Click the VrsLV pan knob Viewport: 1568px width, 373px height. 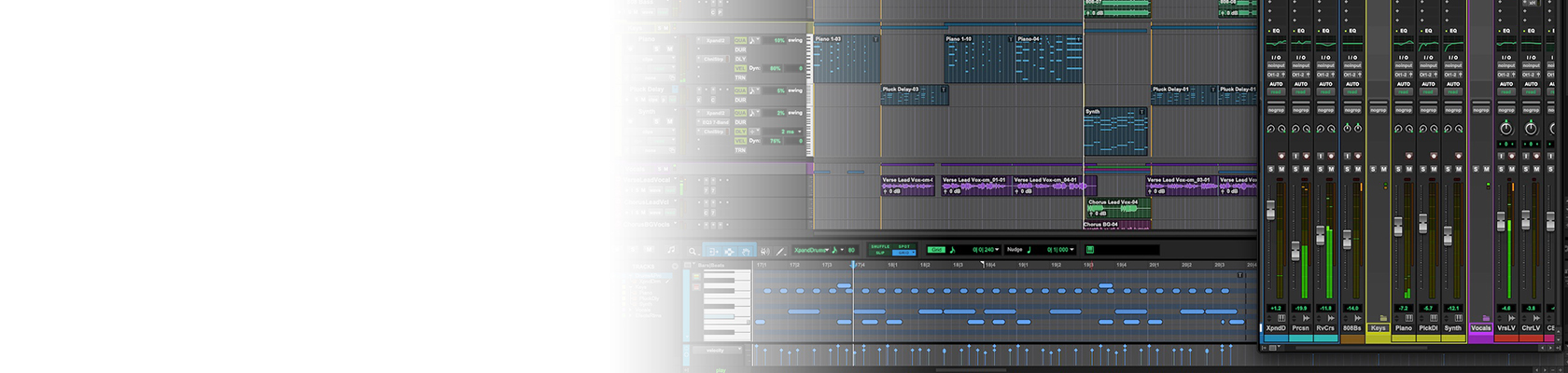pos(1505,129)
